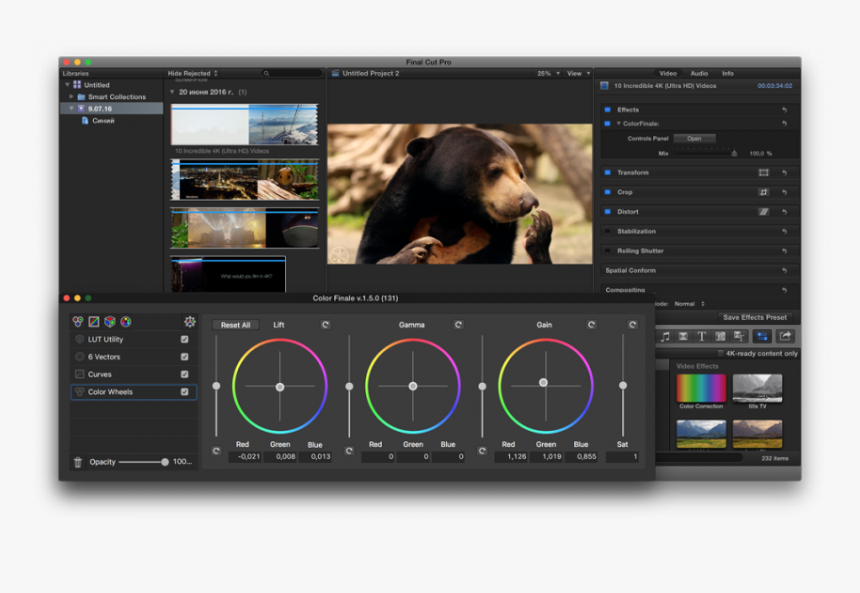Expand the Smart Collections folder triangle
Image resolution: width=860 pixels, height=593 pixels.
coord(71,97)
